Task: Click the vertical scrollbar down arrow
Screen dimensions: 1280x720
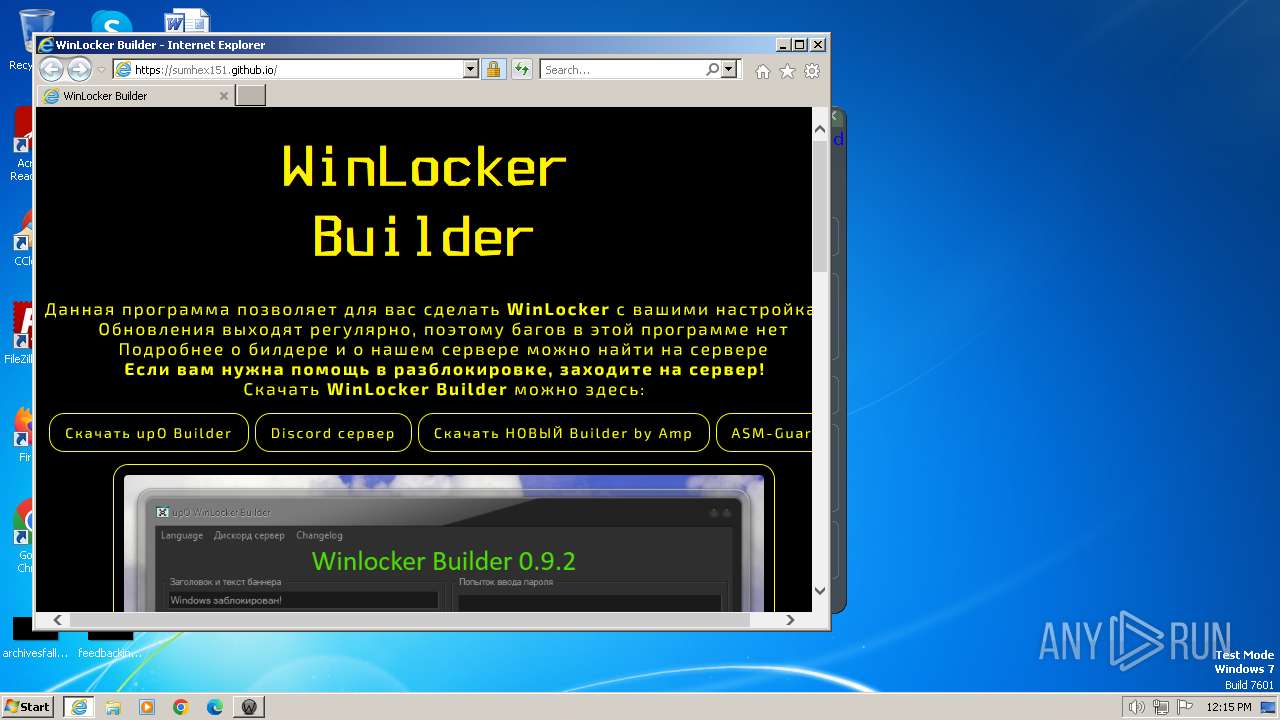Action: coord(820,590)
